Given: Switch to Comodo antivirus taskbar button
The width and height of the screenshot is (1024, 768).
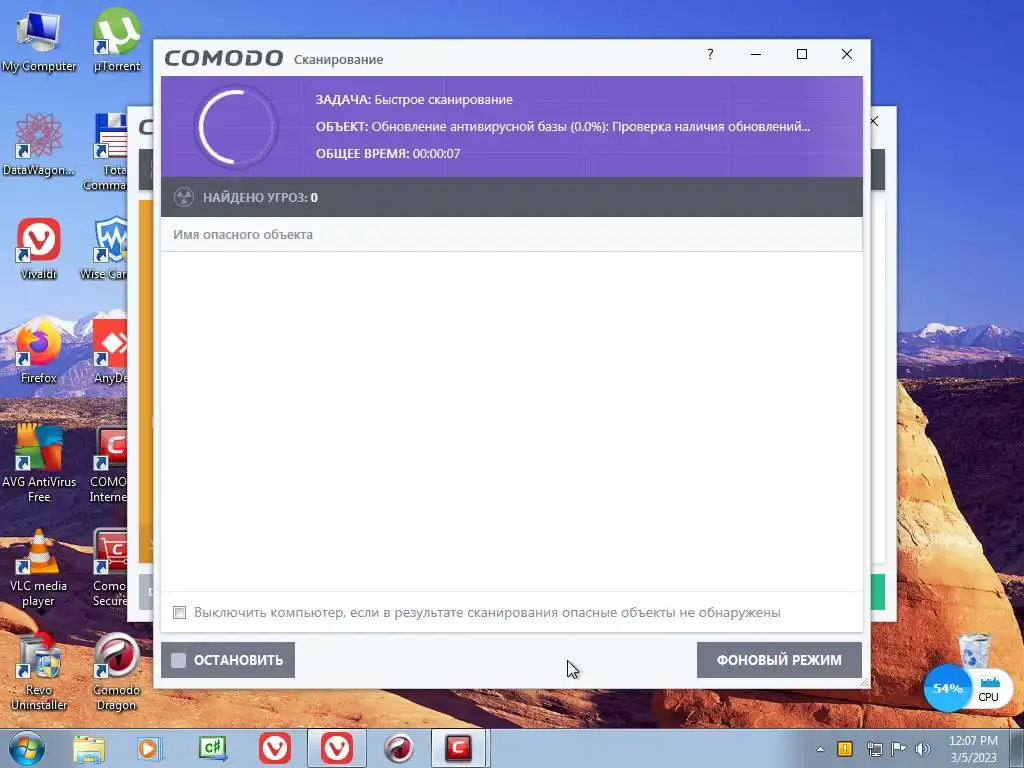Looking at the screenshot, I should pyautogui.click(x=459, y=748).
